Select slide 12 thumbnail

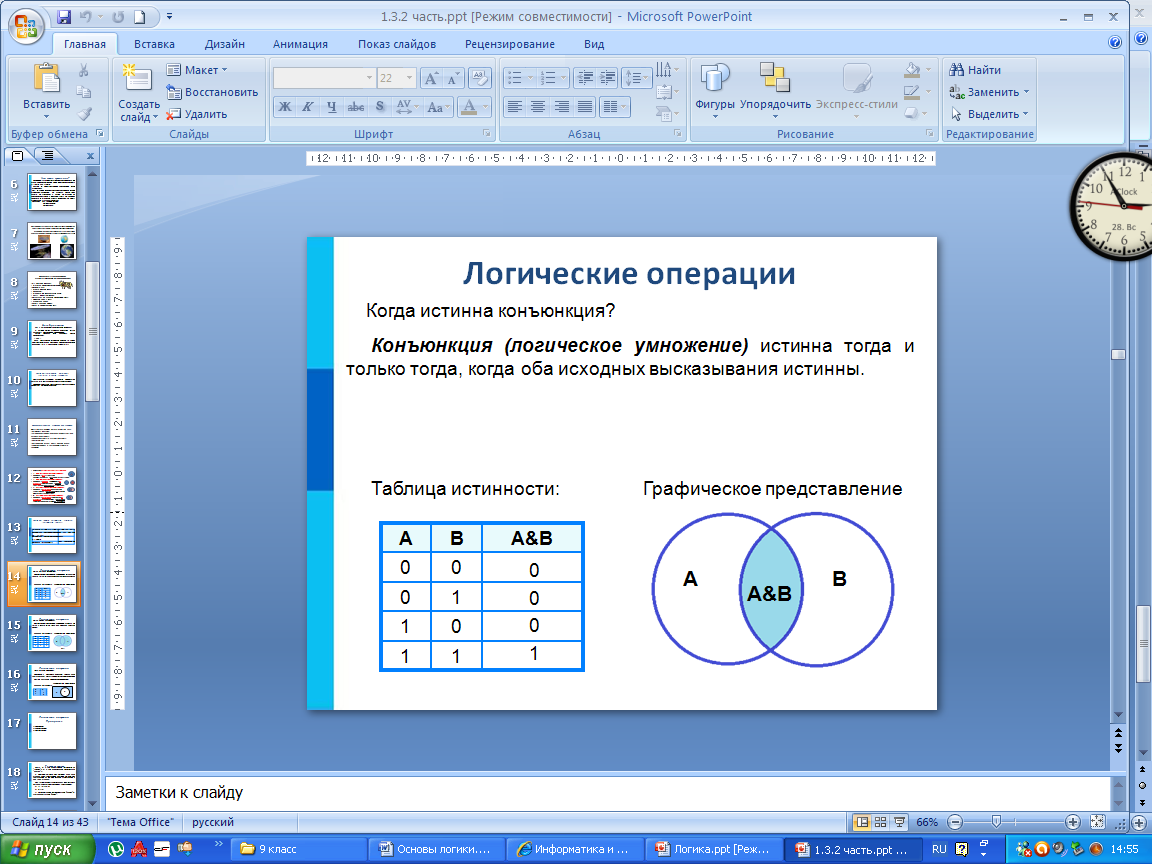tap(52, 486)
